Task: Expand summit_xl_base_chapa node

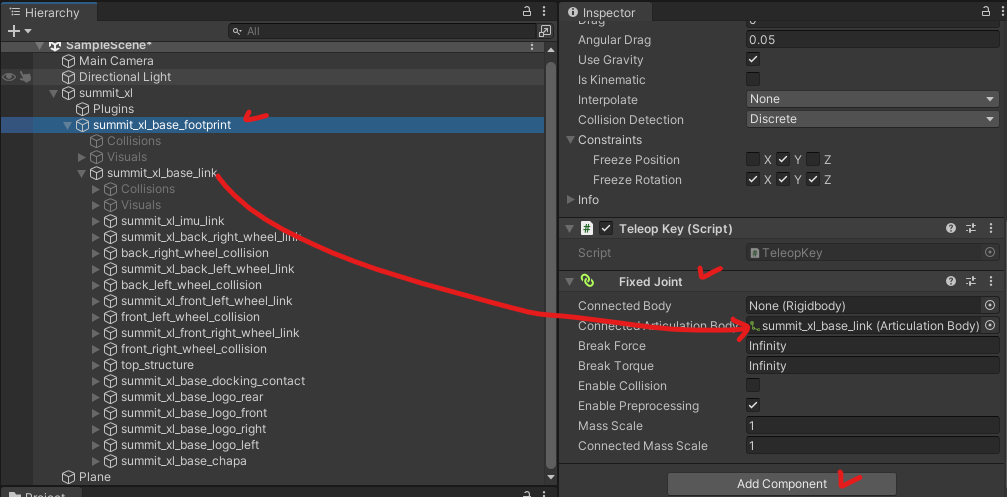Action: 96,461
